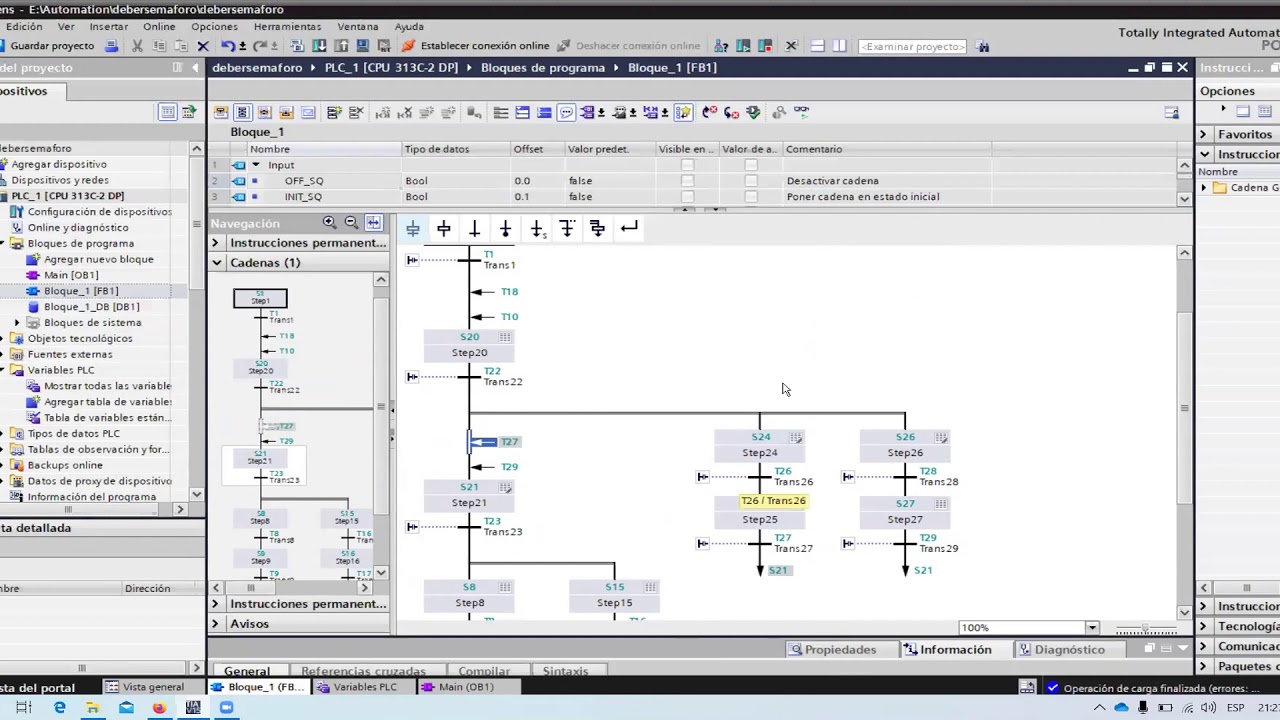1280x720 pixels.
Task: Open Step26 action table icon
Action: pyautogui.click(x=941, y=437)
